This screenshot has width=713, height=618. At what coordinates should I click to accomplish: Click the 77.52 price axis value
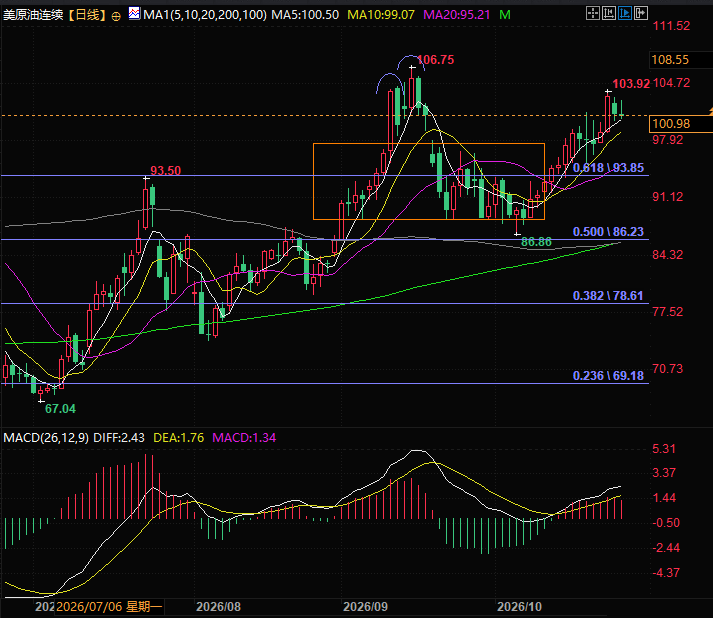tap(668, 312)
